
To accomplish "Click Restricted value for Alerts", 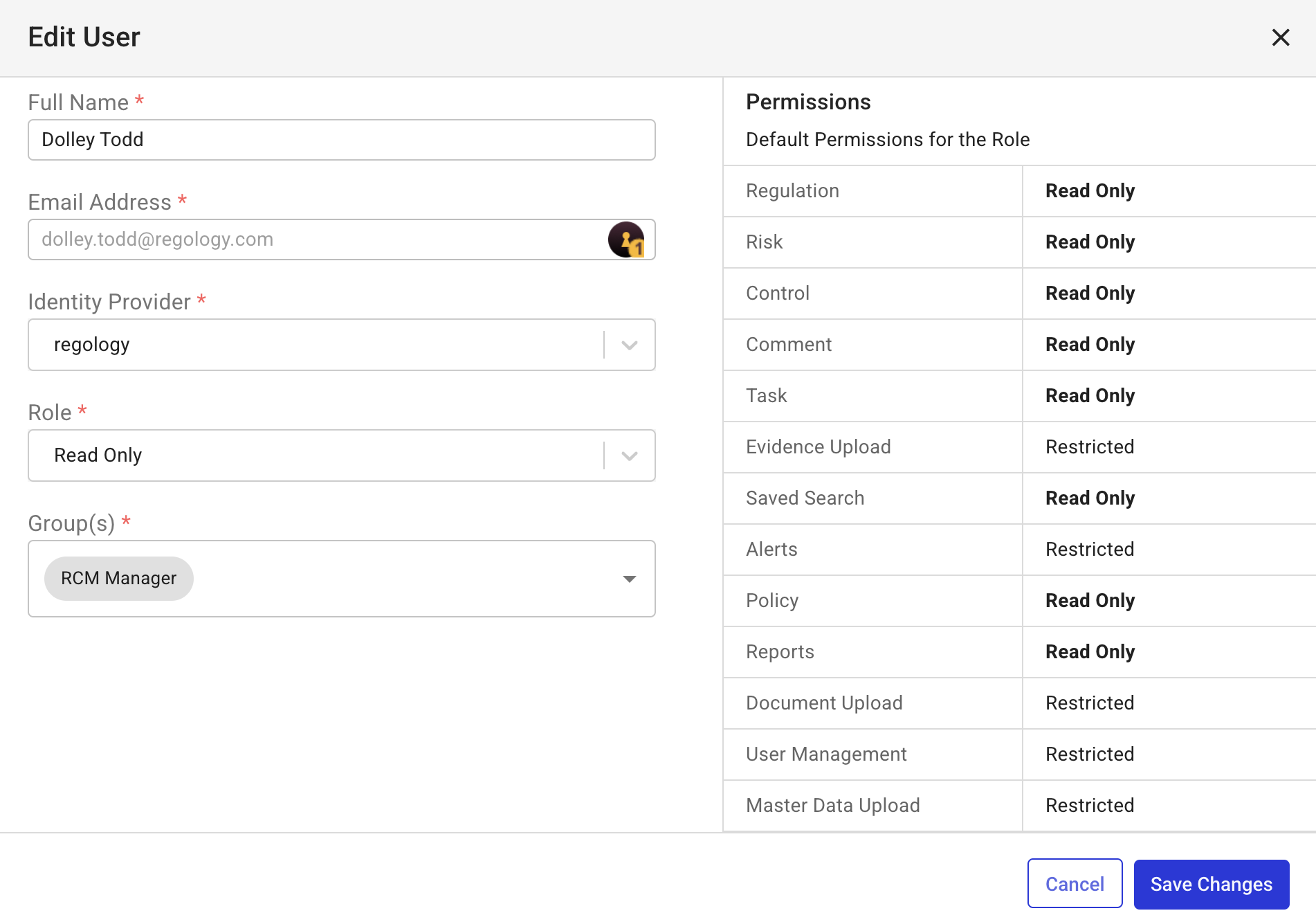I will coord(1089,550).
